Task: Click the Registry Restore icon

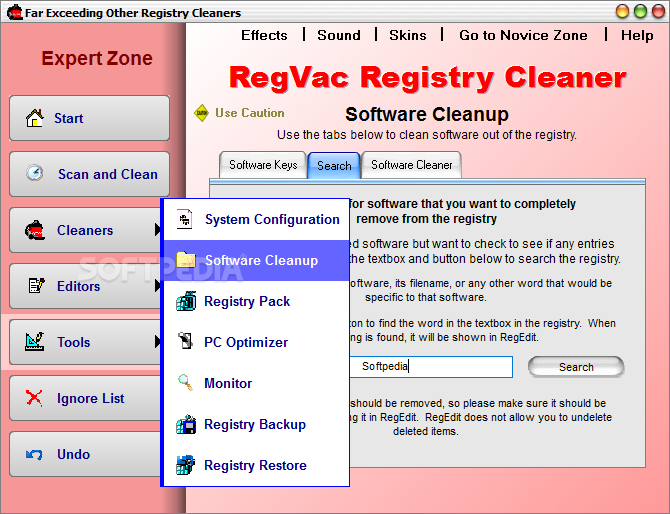Action: pyautogui.click(x=185, y=465)
